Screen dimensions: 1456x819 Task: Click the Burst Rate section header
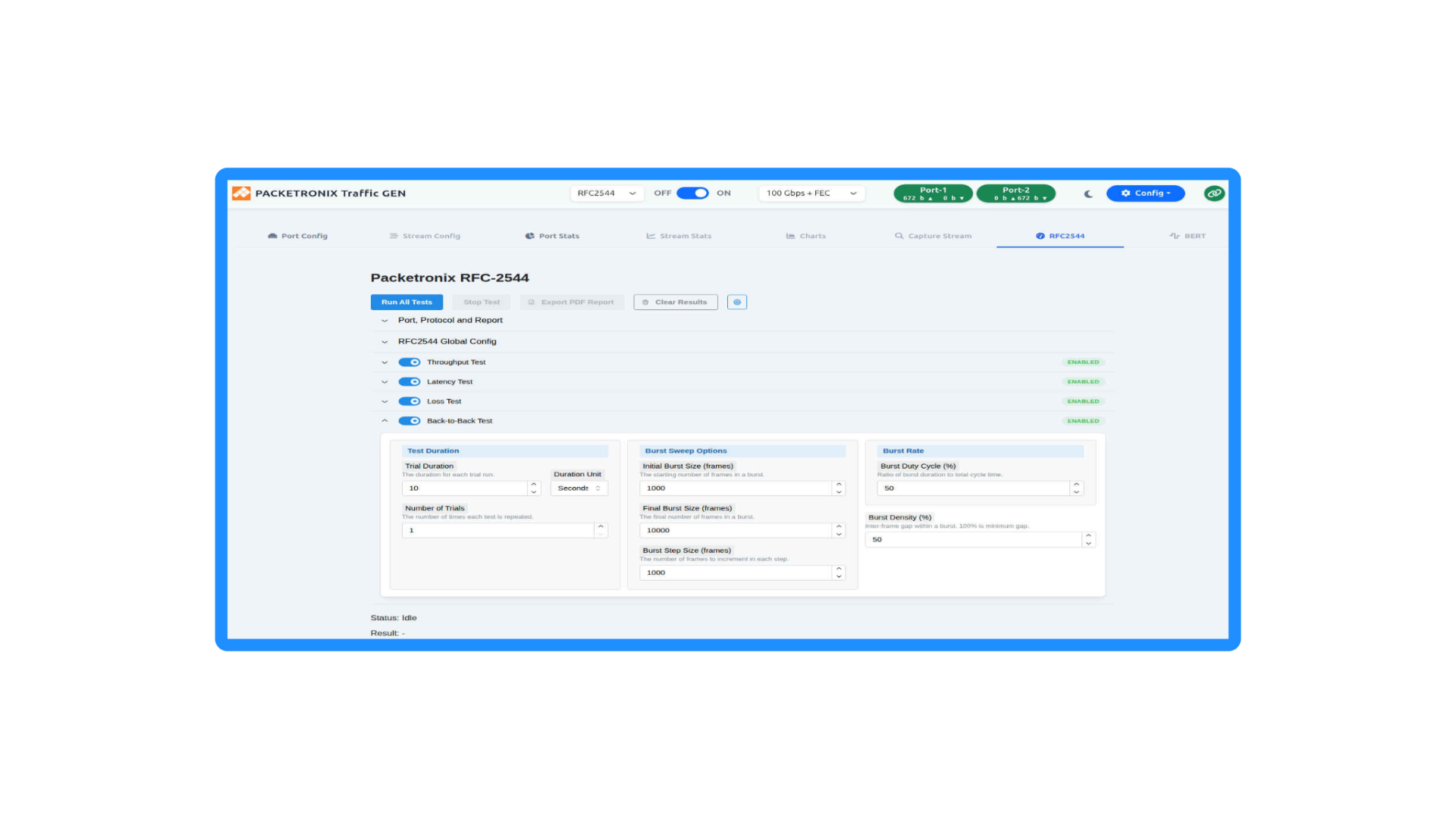click(x=981, y=451)
